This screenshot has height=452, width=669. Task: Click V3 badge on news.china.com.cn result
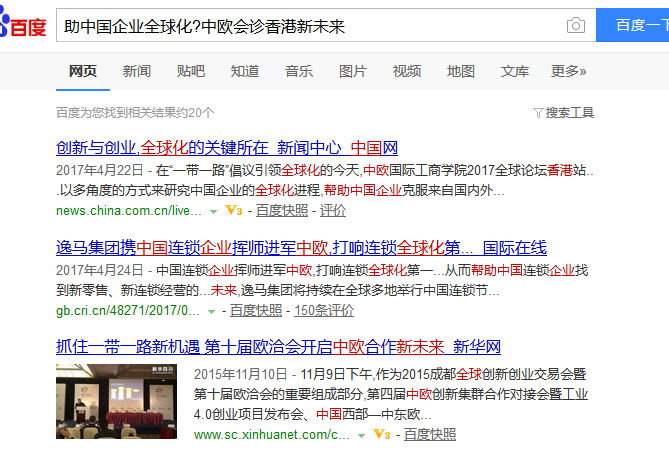[234, 210]
